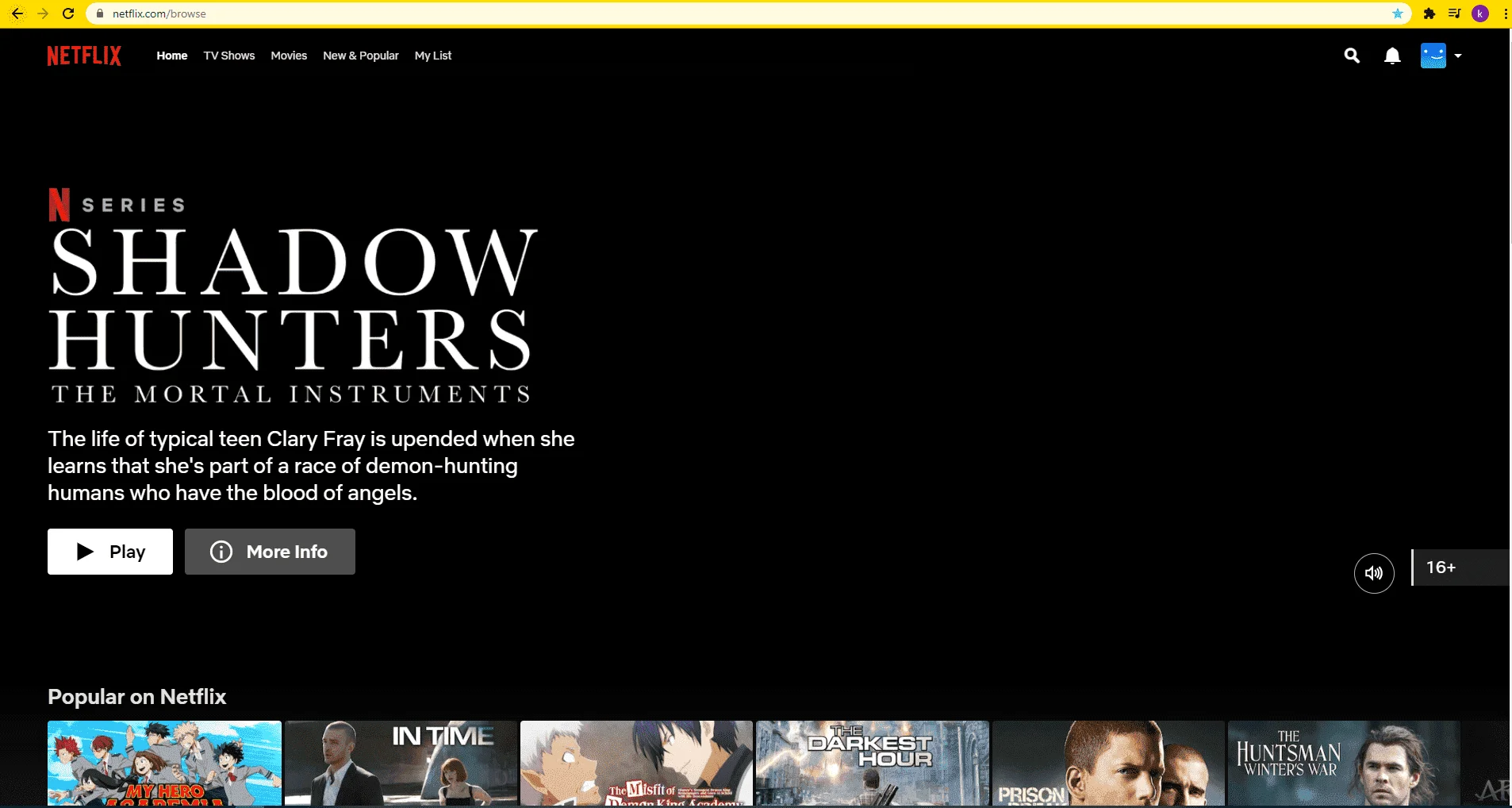The image size is (1512, 808).
Task: Click the Chrome profile avatar K
Action: [x=1480, y=13]
